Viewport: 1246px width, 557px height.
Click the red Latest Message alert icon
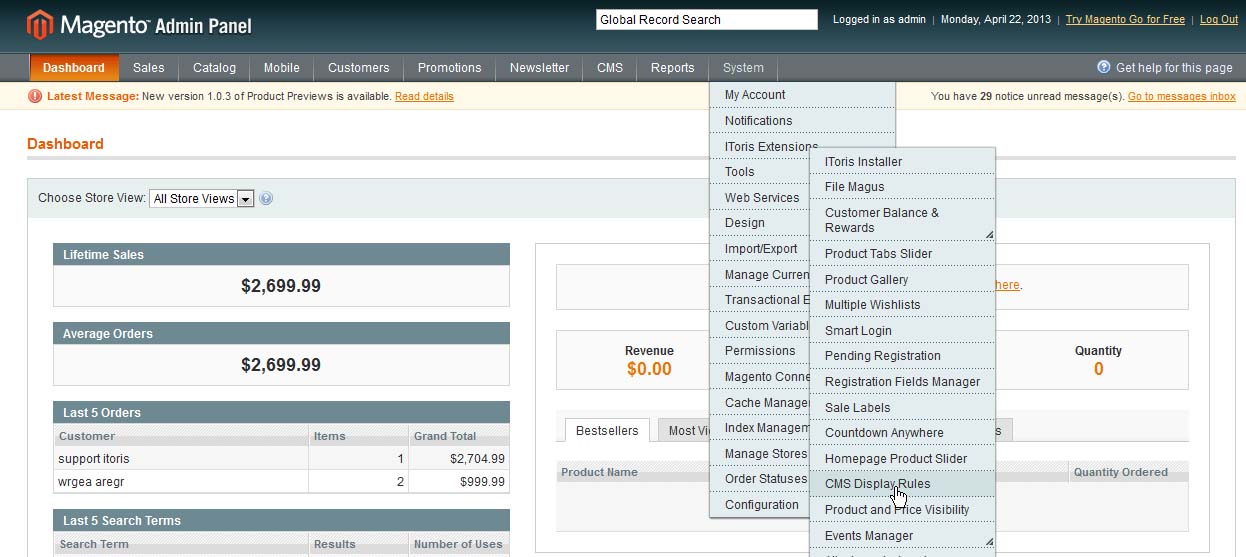coord(35,96)
